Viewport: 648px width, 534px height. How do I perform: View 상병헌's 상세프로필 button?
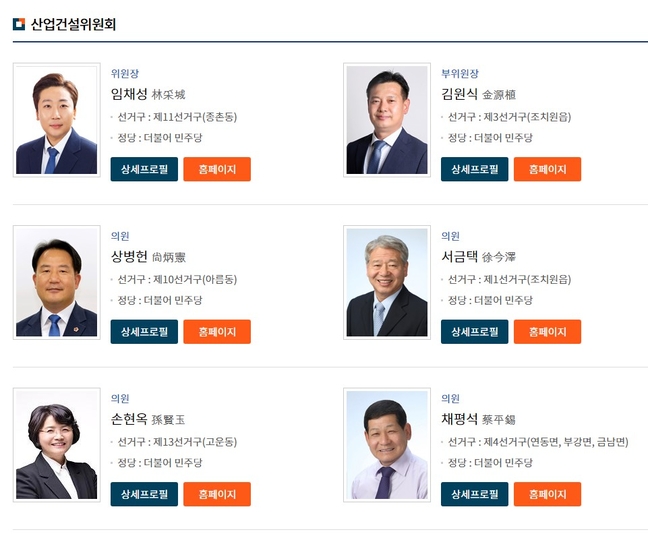point(144,332)
